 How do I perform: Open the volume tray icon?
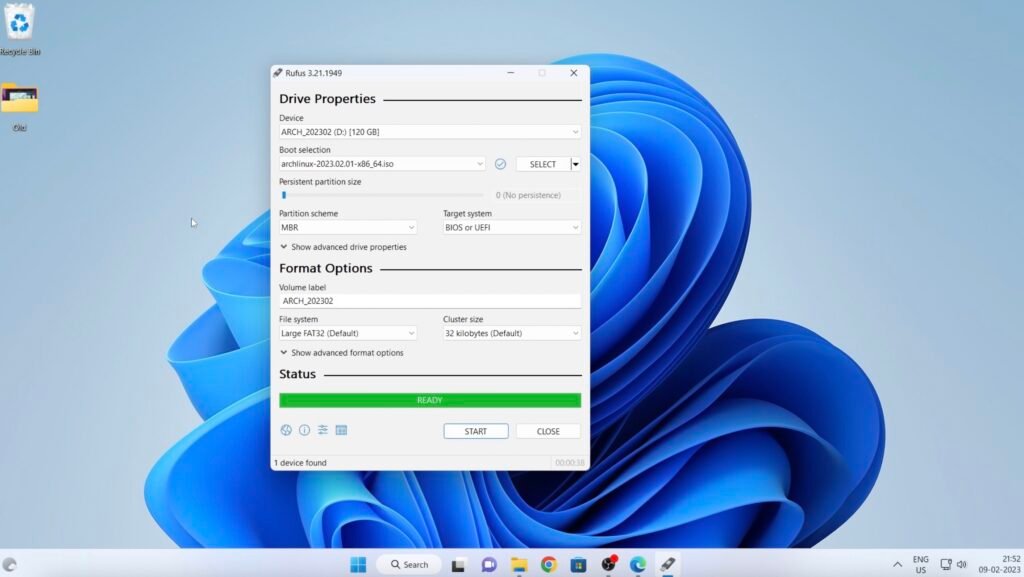pyautogui.click(x=961, y=565)
